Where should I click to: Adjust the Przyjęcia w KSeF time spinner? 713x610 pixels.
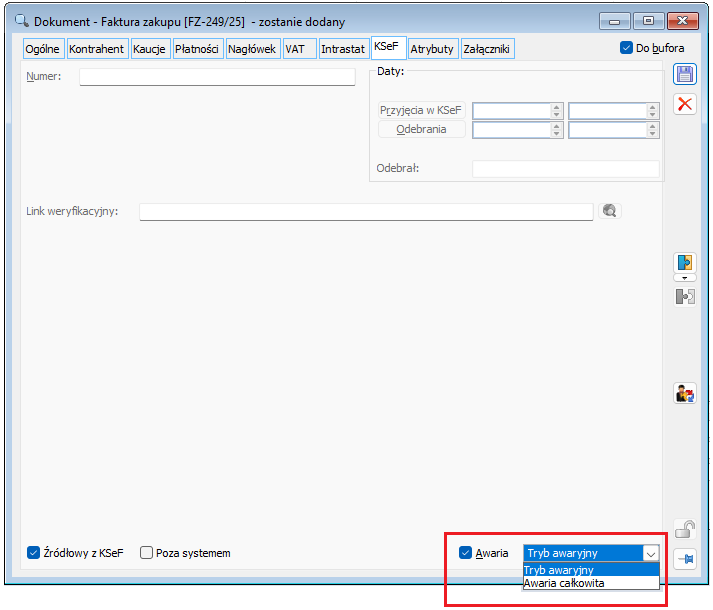tap(653, 111)
